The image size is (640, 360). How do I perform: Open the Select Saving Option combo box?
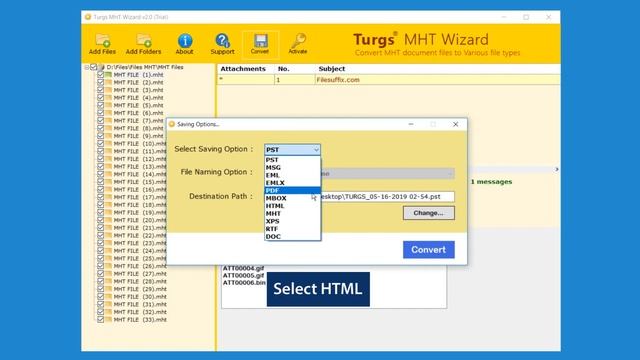coord(292,150)
